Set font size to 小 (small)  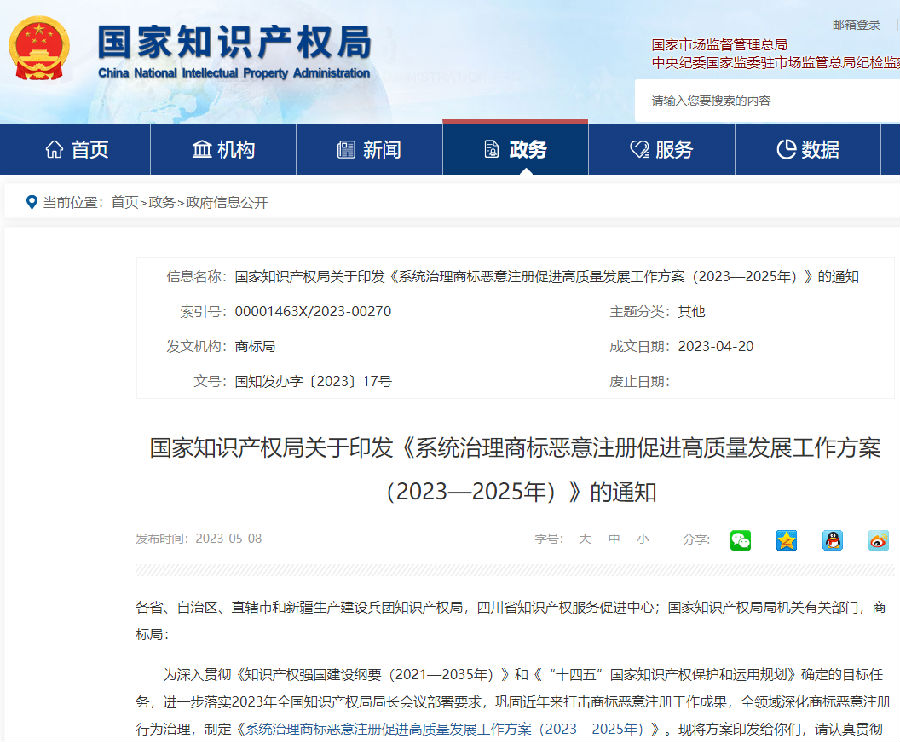click(642, 539)
